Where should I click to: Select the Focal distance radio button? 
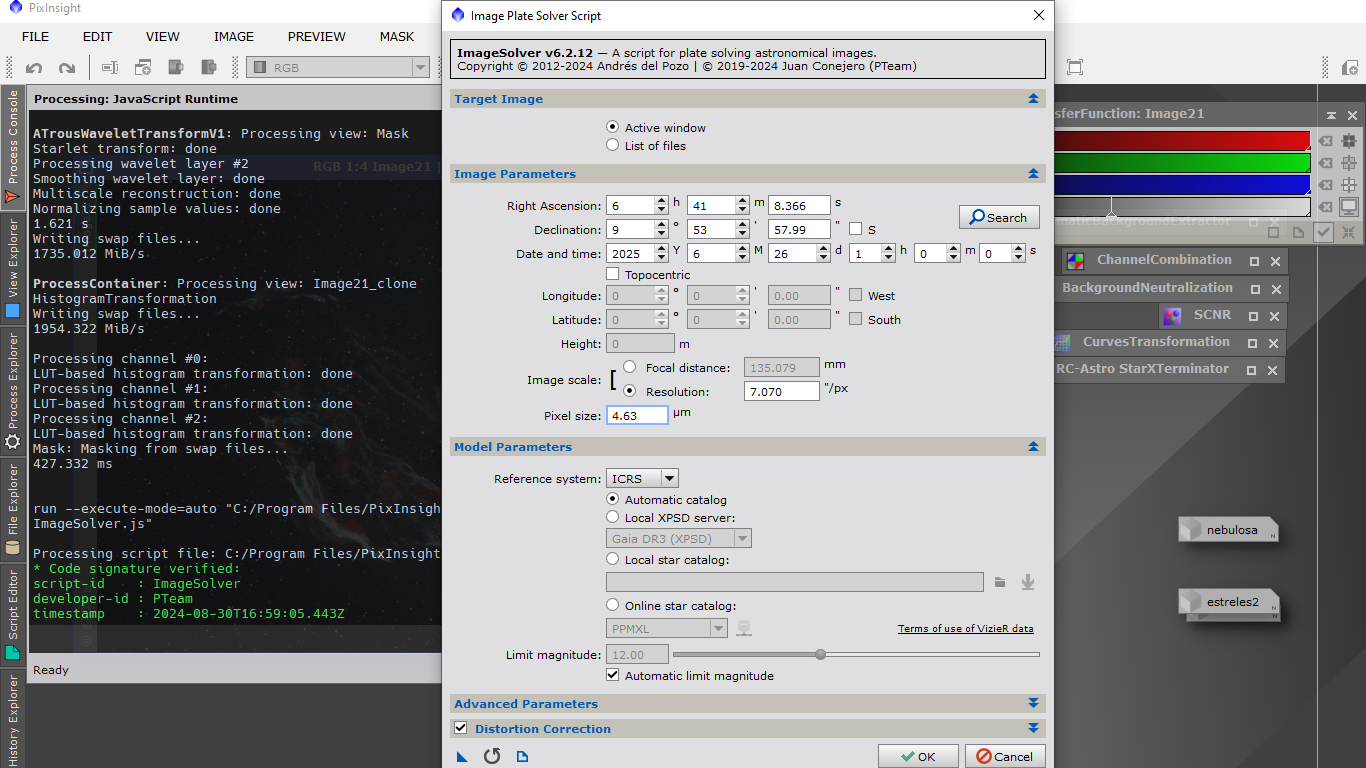(629, 367)
